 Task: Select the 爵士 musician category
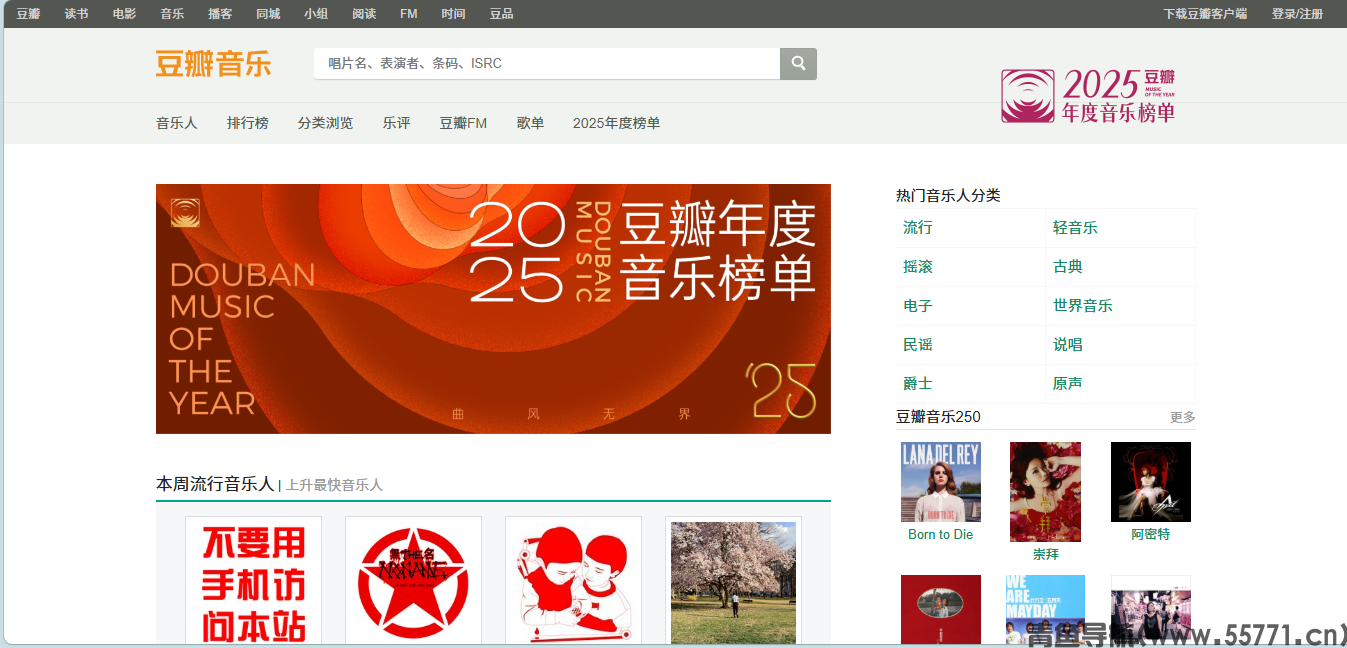pyautogui.click(x=917, y=384)
